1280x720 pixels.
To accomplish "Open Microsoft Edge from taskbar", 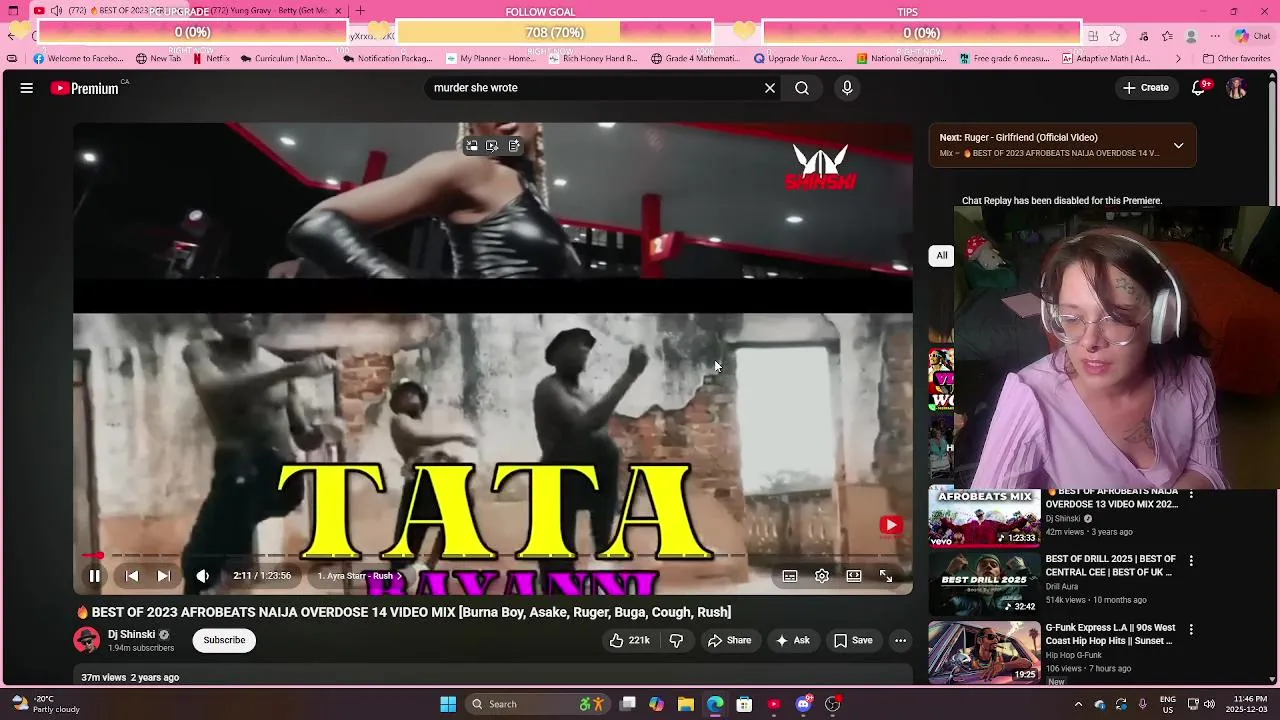I will tap(715, 704).
